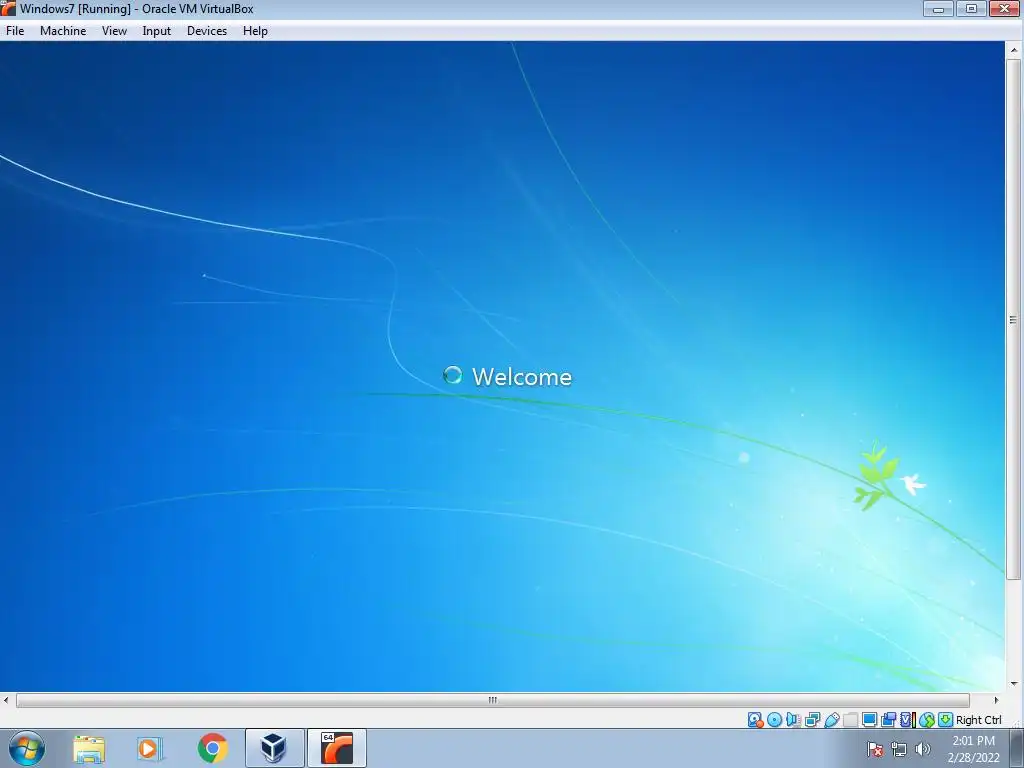Click the vertical scrollbar up arrow
The height and width of the screenshot is (768, 1024).
point(1014,50)
